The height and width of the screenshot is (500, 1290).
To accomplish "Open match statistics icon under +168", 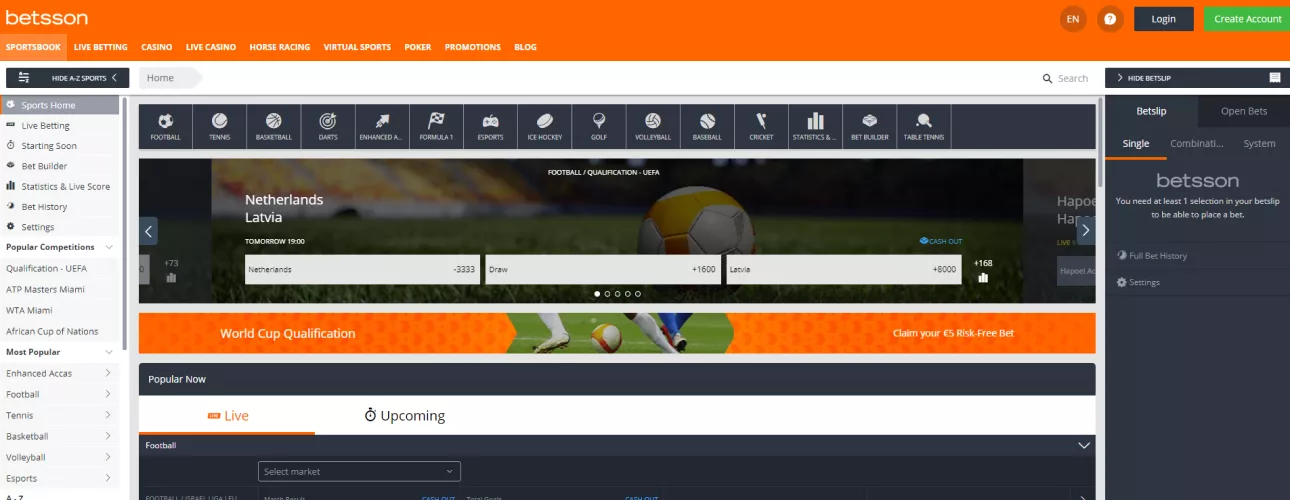I will tap(983, 278).
